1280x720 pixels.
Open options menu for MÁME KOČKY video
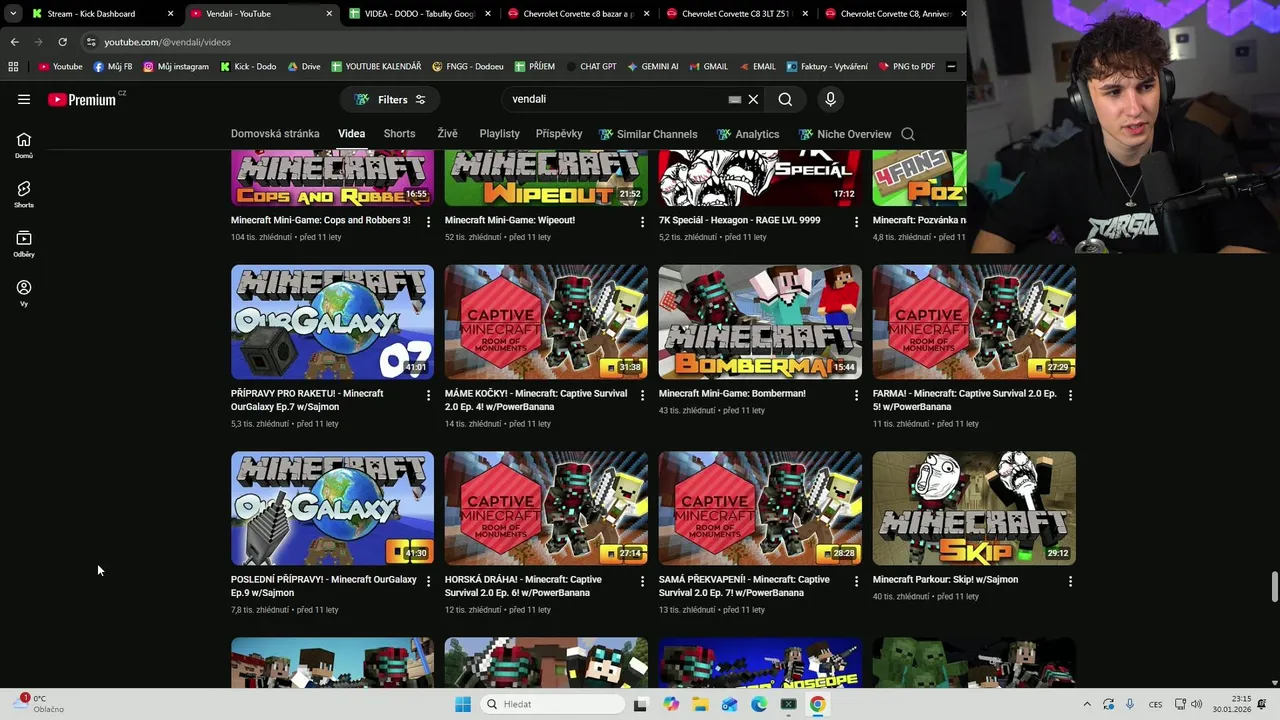pyautogui.click(x=642, y=395)
